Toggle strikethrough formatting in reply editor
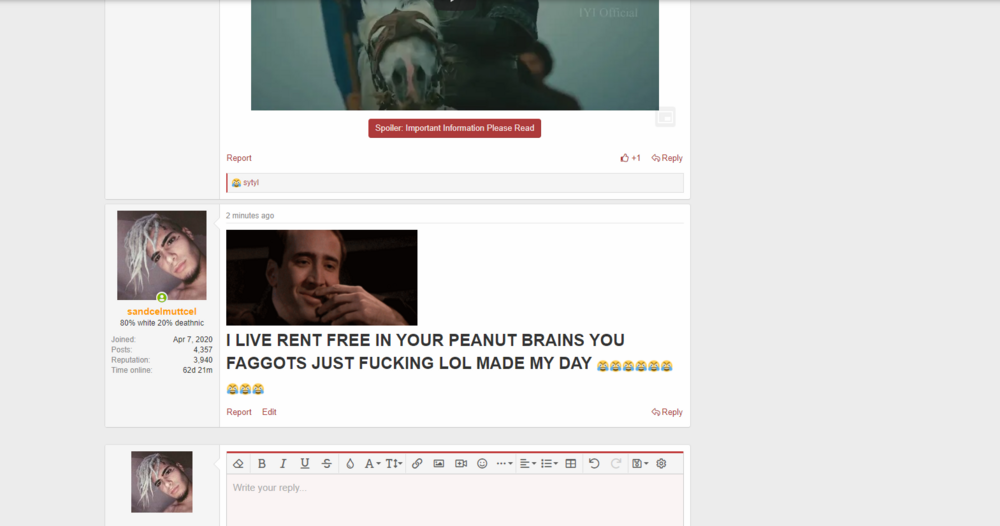Screen dimensions: 1000x526 point(327,464)
